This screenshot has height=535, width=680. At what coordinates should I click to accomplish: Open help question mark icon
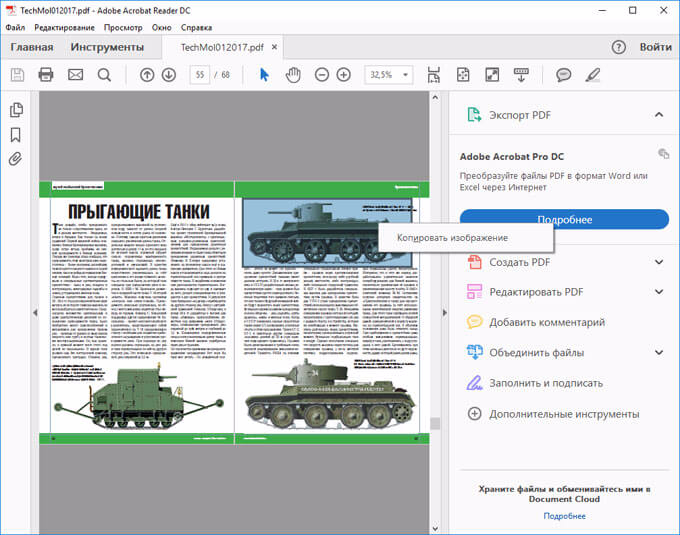618,47
